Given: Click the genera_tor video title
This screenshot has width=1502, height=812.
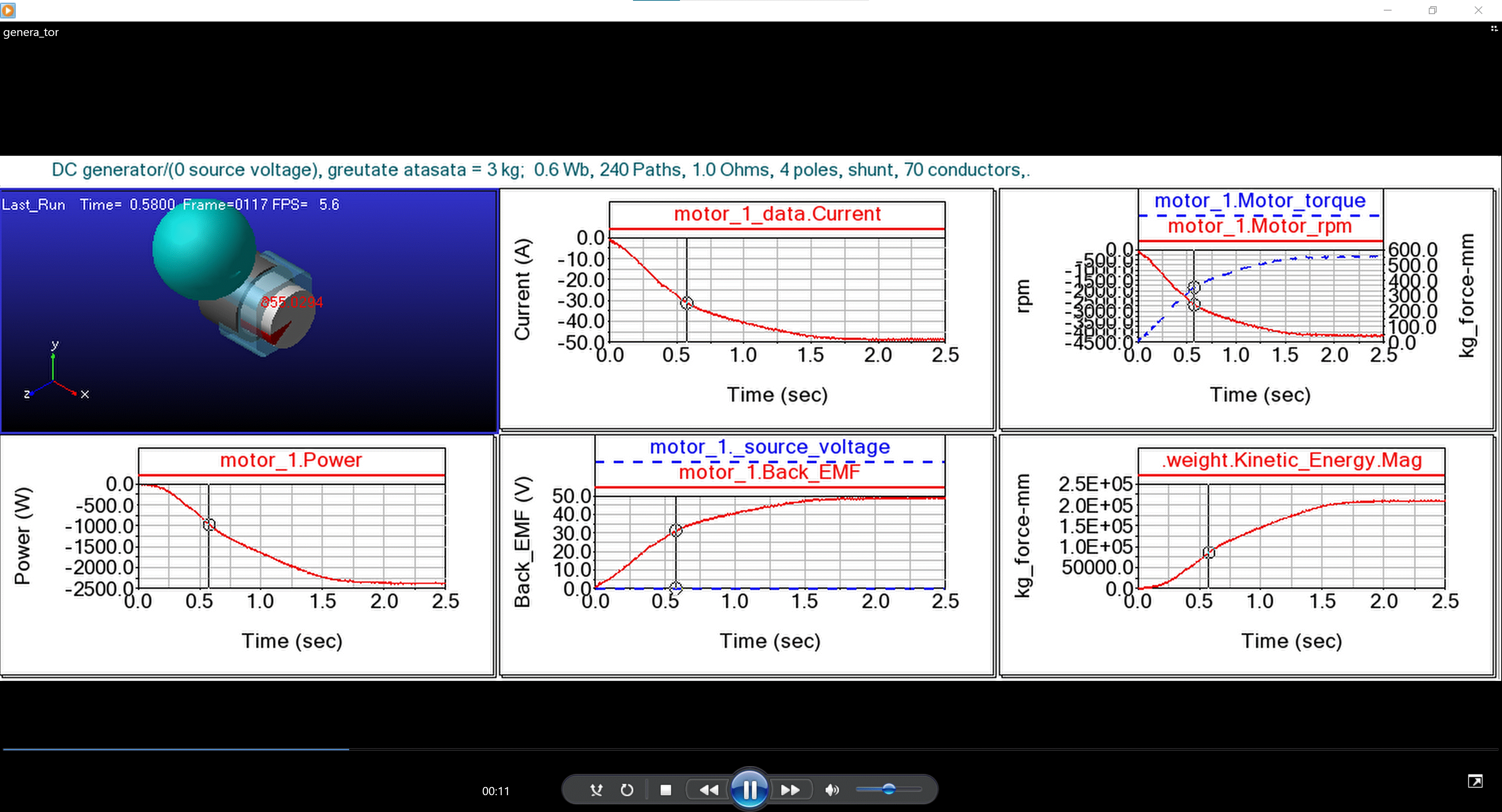Looking at the screenshot, I should pos(31,32).
